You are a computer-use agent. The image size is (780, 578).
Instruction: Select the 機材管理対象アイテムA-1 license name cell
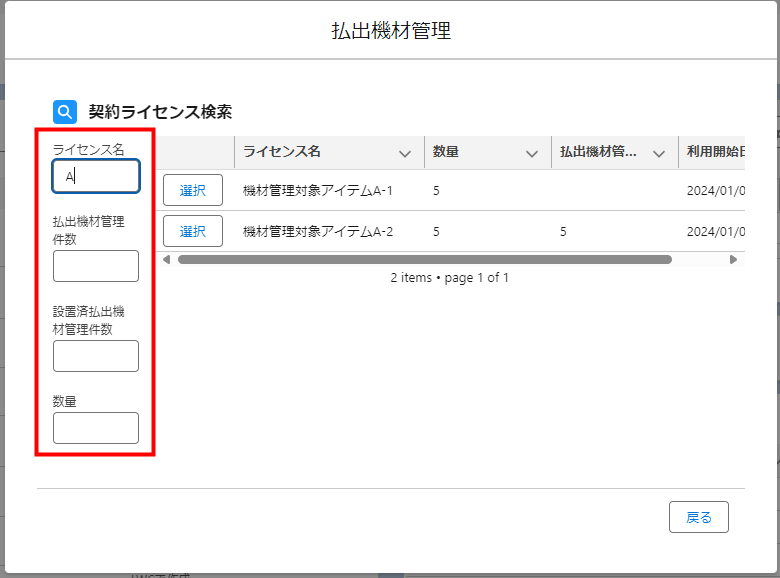point(318,190)
